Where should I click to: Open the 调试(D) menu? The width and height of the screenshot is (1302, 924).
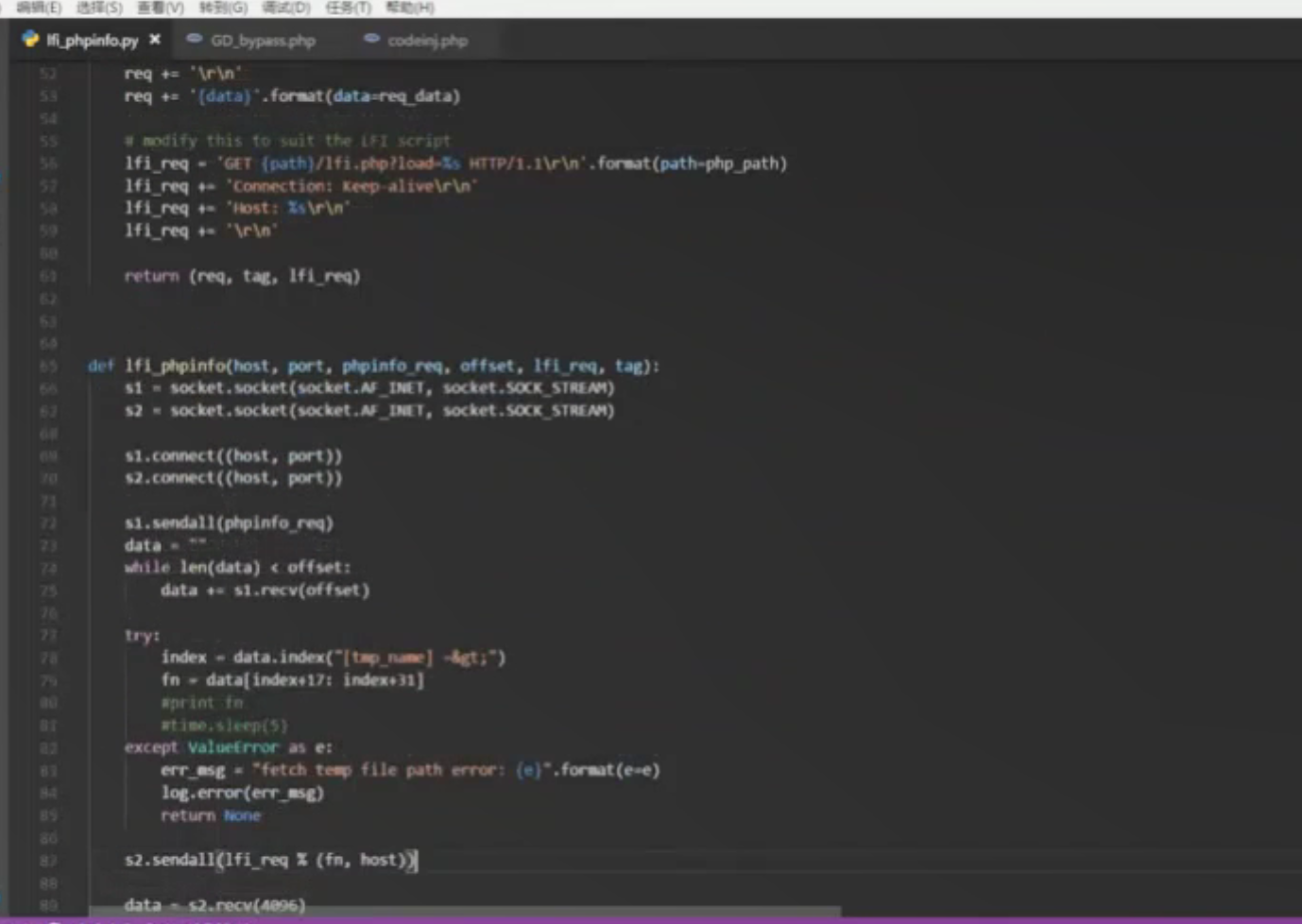286,8
